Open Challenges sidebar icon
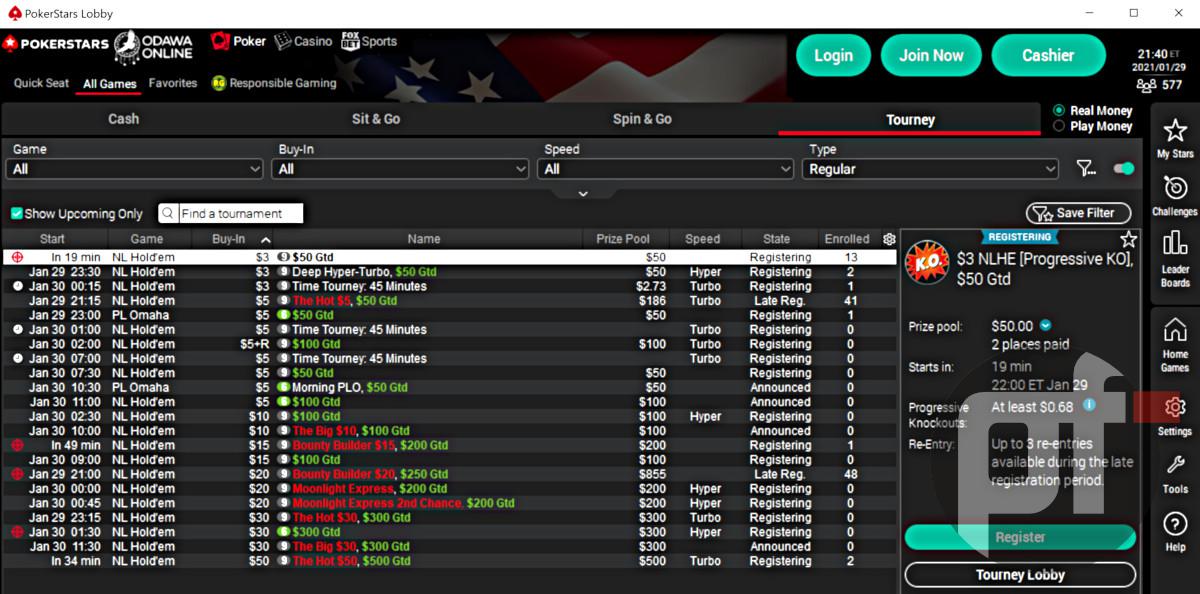 click(1175, 187)
